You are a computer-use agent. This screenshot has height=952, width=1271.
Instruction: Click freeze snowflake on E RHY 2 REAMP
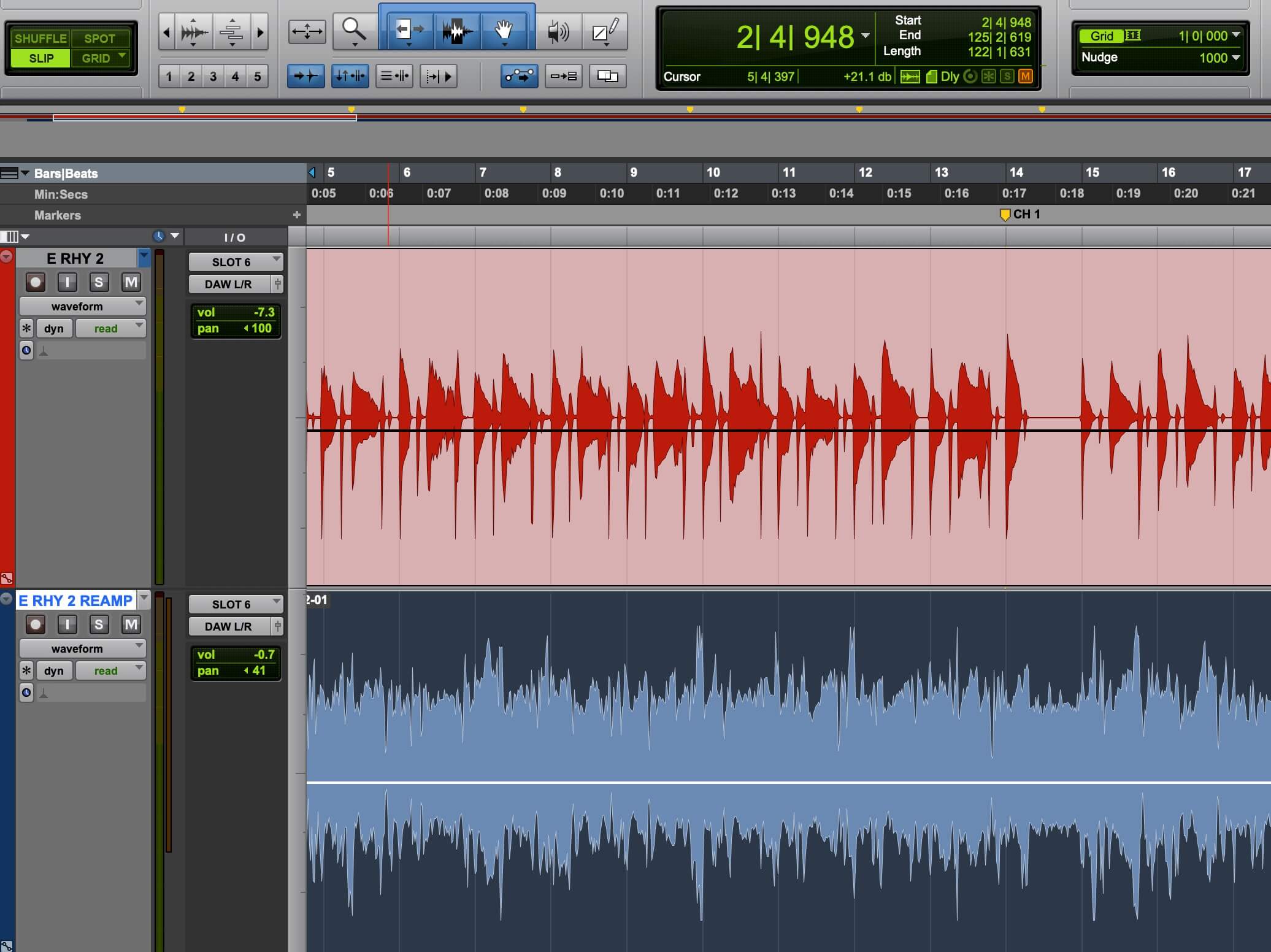click(26, 670)
